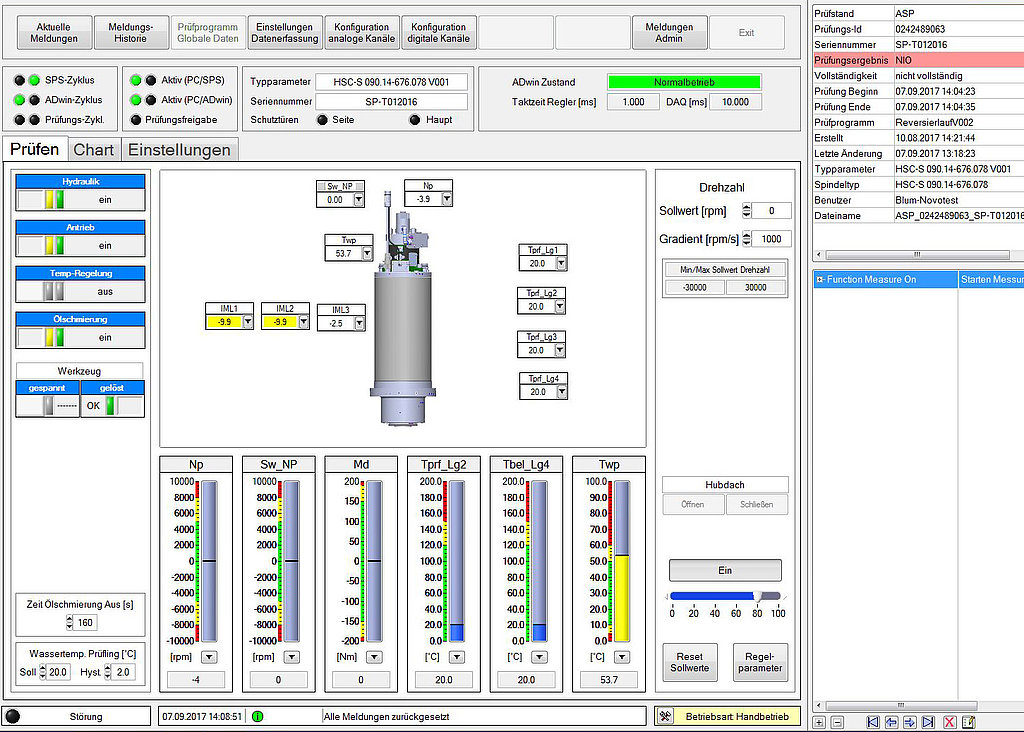Click the Gradient [rpm/s] input field
The width and height of the screenshot is (1024, 732).
coord(771,239)
